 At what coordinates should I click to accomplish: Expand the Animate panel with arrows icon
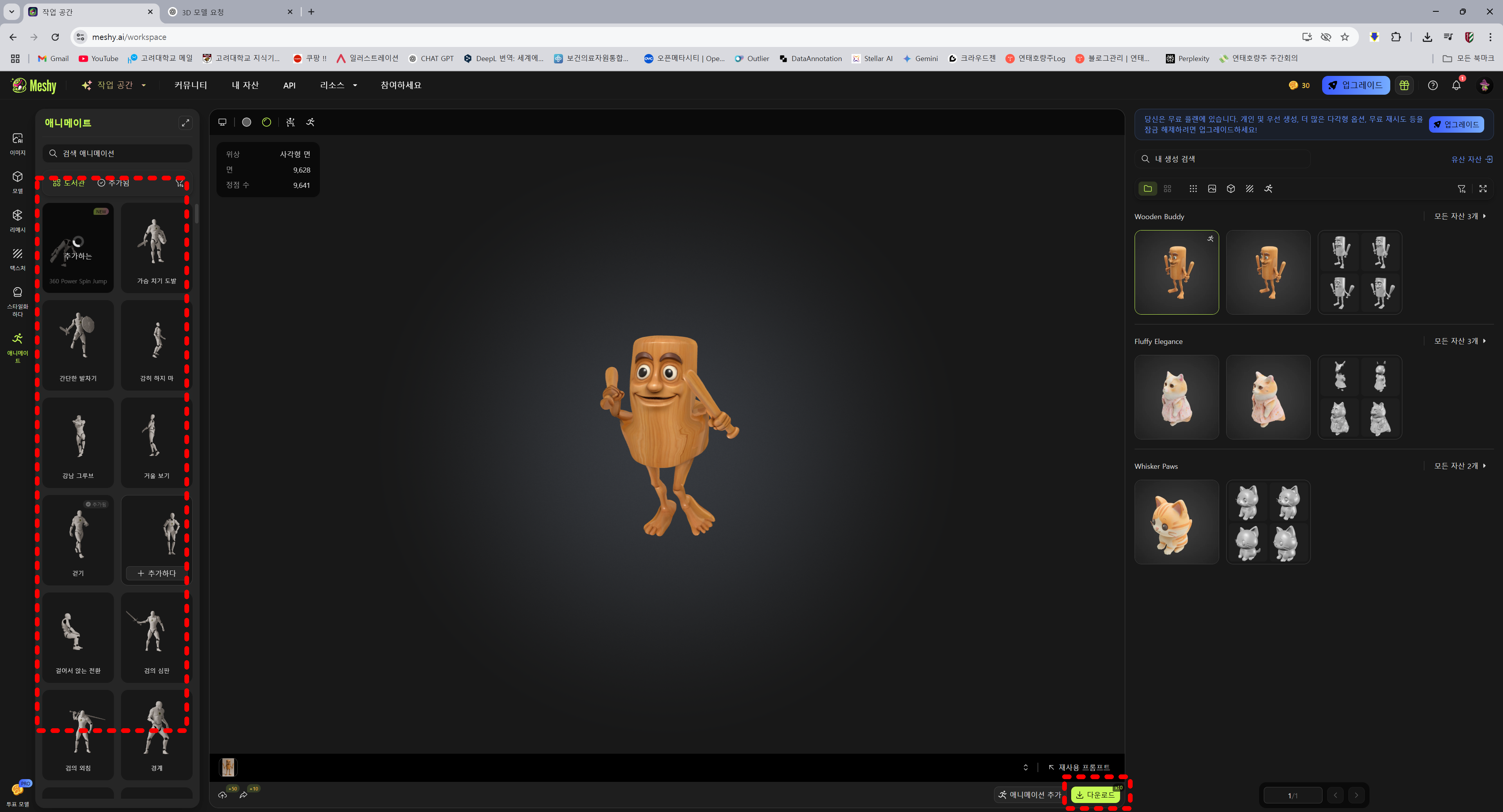[x=185, y=122]
